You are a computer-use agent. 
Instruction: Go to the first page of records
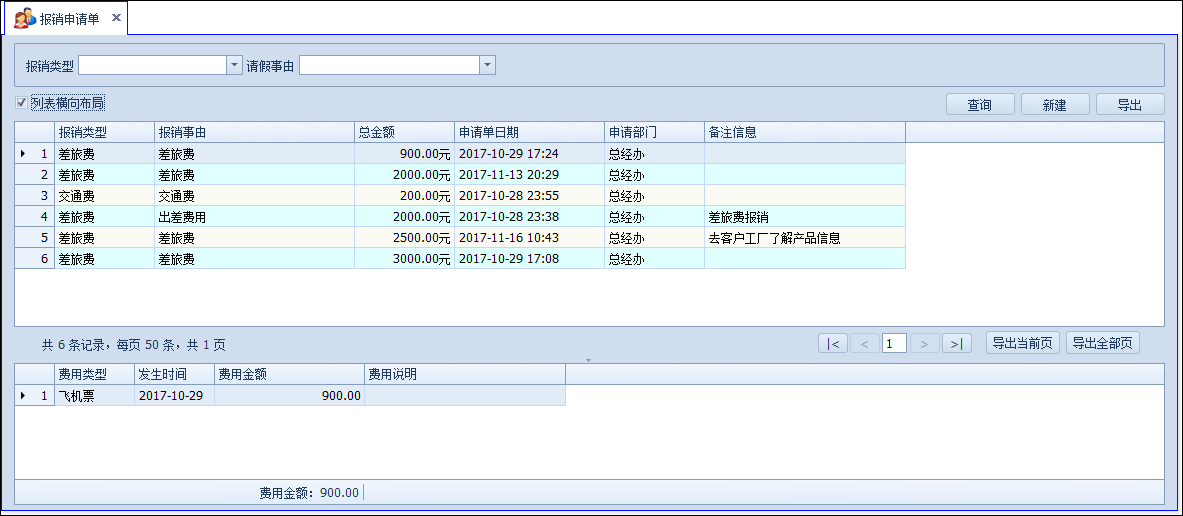tap(833, 344)
